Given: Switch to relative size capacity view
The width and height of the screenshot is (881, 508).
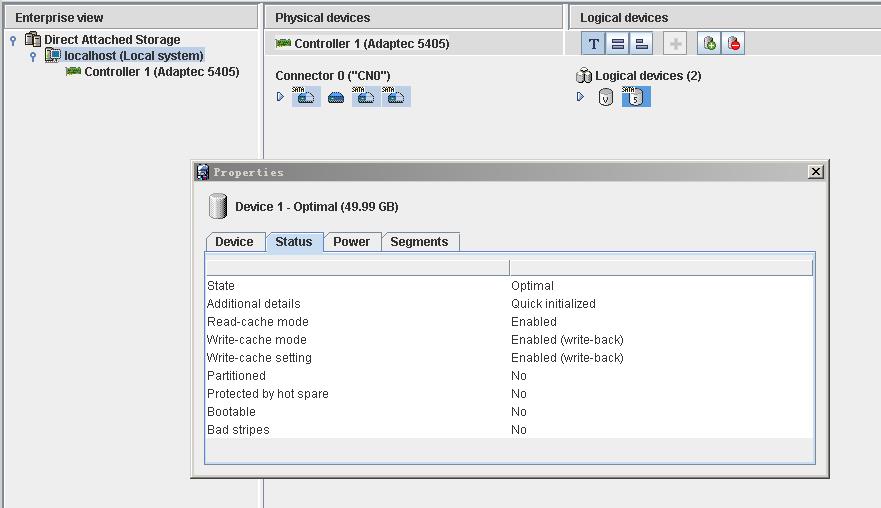Looking at the screenshot, I should [642, 44].
